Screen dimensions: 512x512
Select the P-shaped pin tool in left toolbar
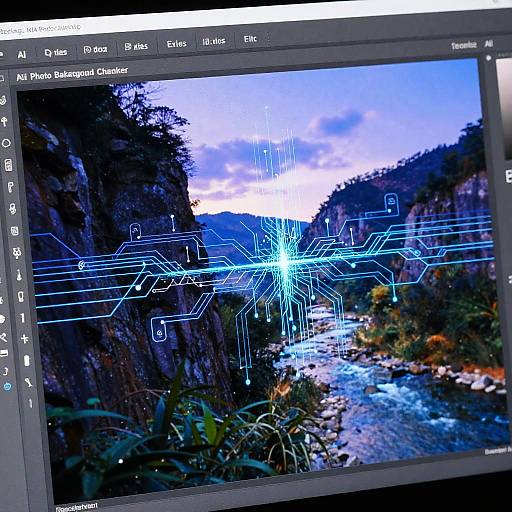[10, 187]
